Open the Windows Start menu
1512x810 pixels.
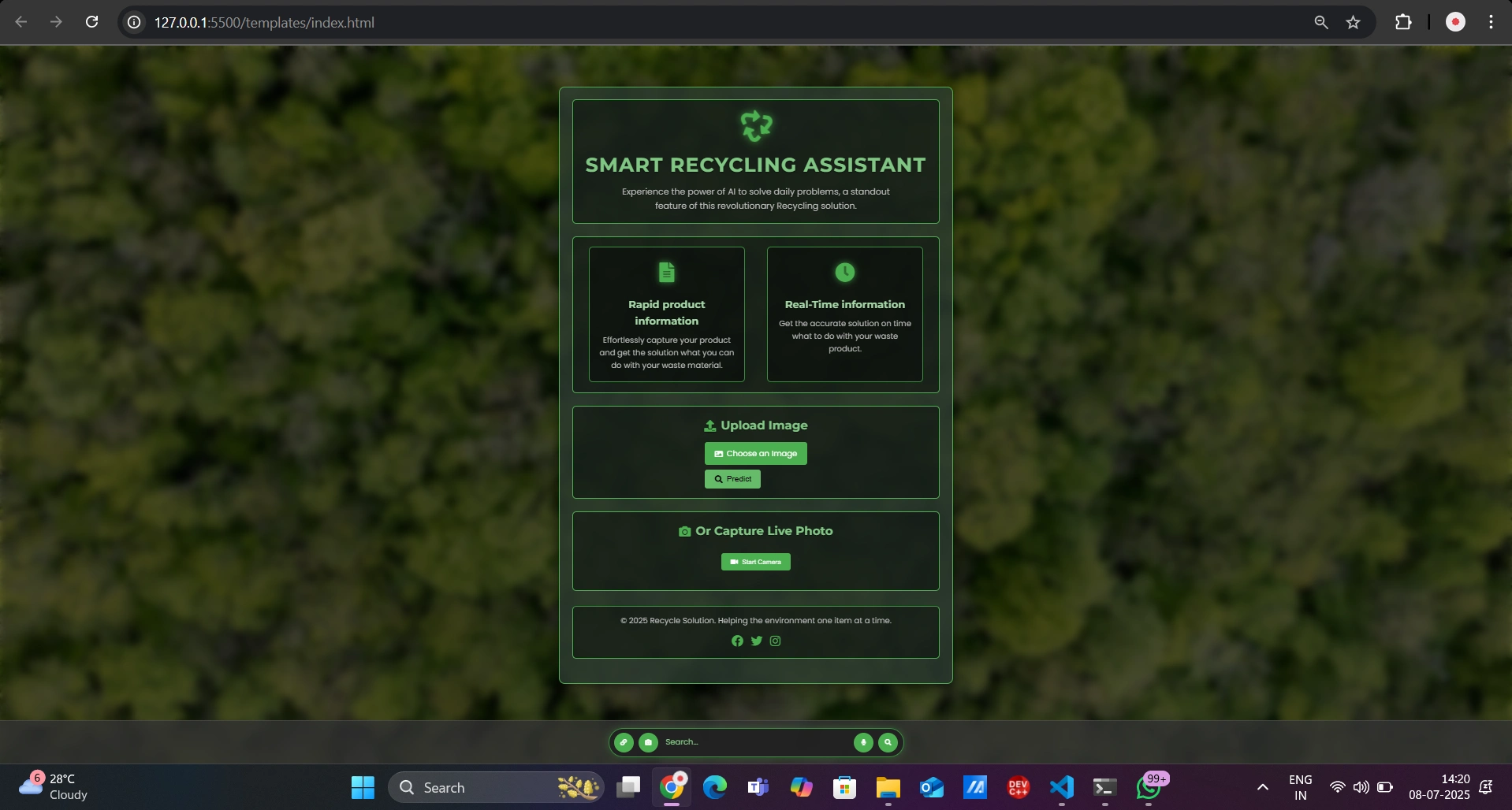point(363,787)
